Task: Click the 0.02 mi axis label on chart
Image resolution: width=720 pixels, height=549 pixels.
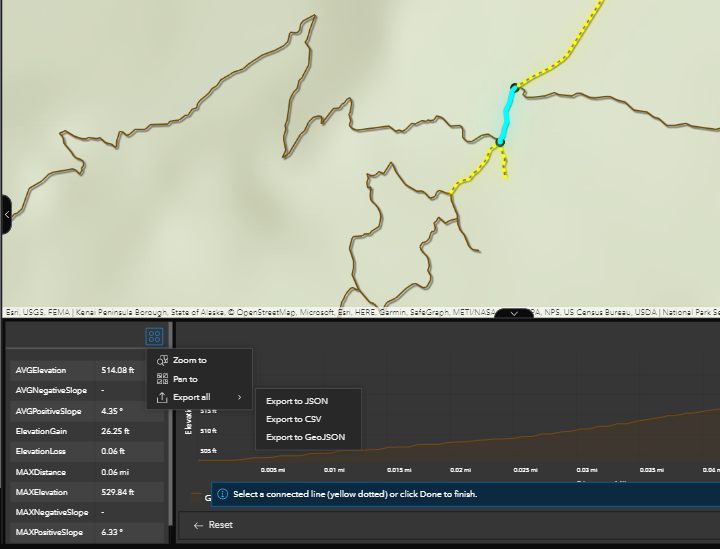Action: (461, 470)
